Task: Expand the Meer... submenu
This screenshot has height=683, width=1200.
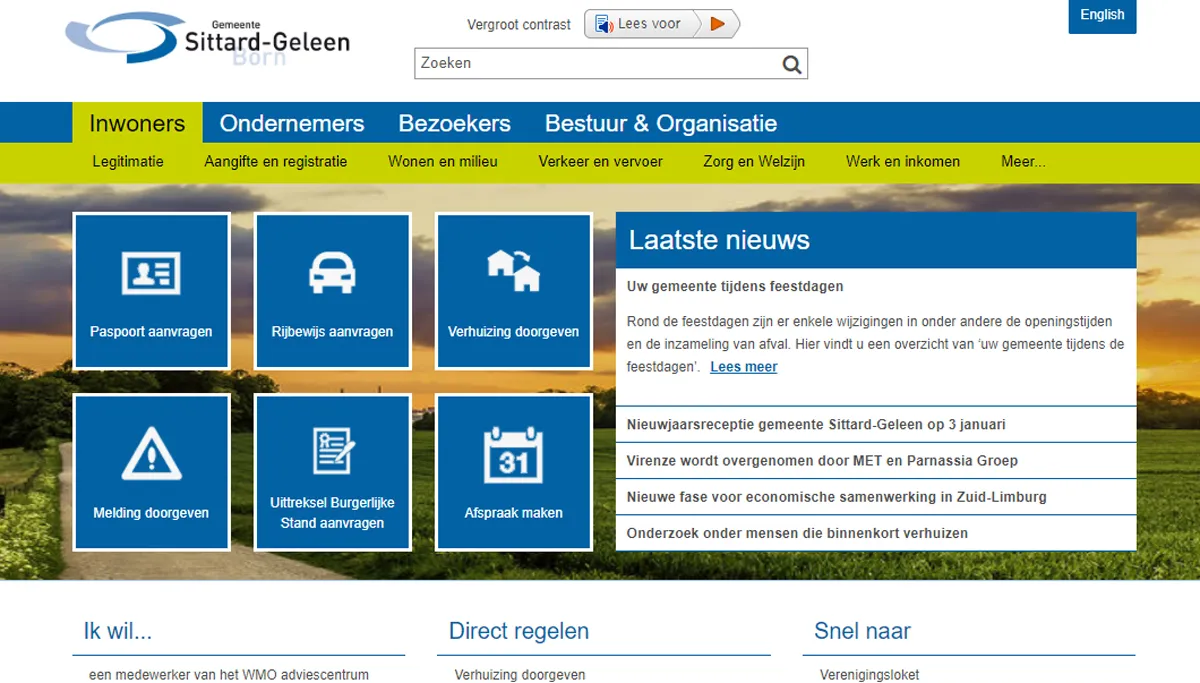Action: tap(1023, 161)
